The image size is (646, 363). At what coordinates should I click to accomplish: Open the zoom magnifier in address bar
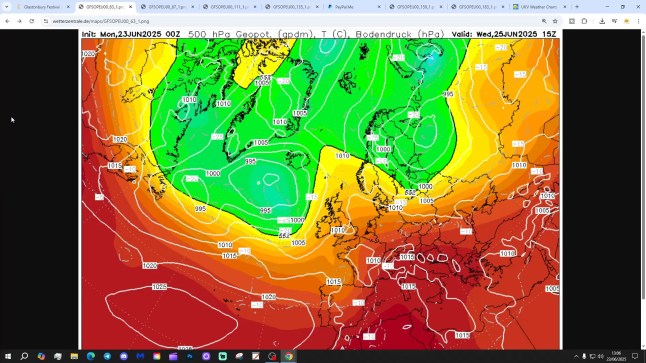point(544,21)
